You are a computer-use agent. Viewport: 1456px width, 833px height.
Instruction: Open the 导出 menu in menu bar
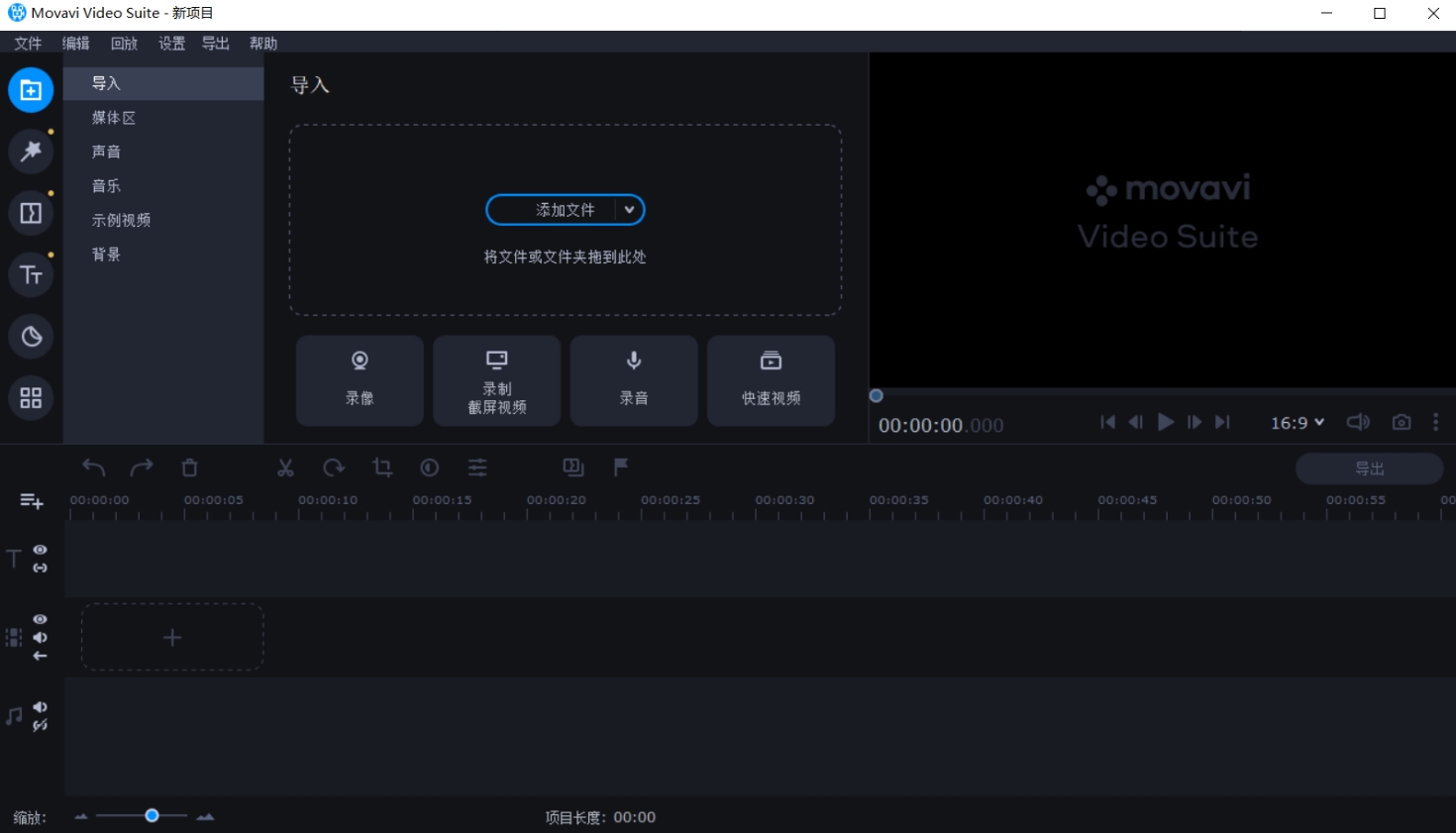coord(215,44)
